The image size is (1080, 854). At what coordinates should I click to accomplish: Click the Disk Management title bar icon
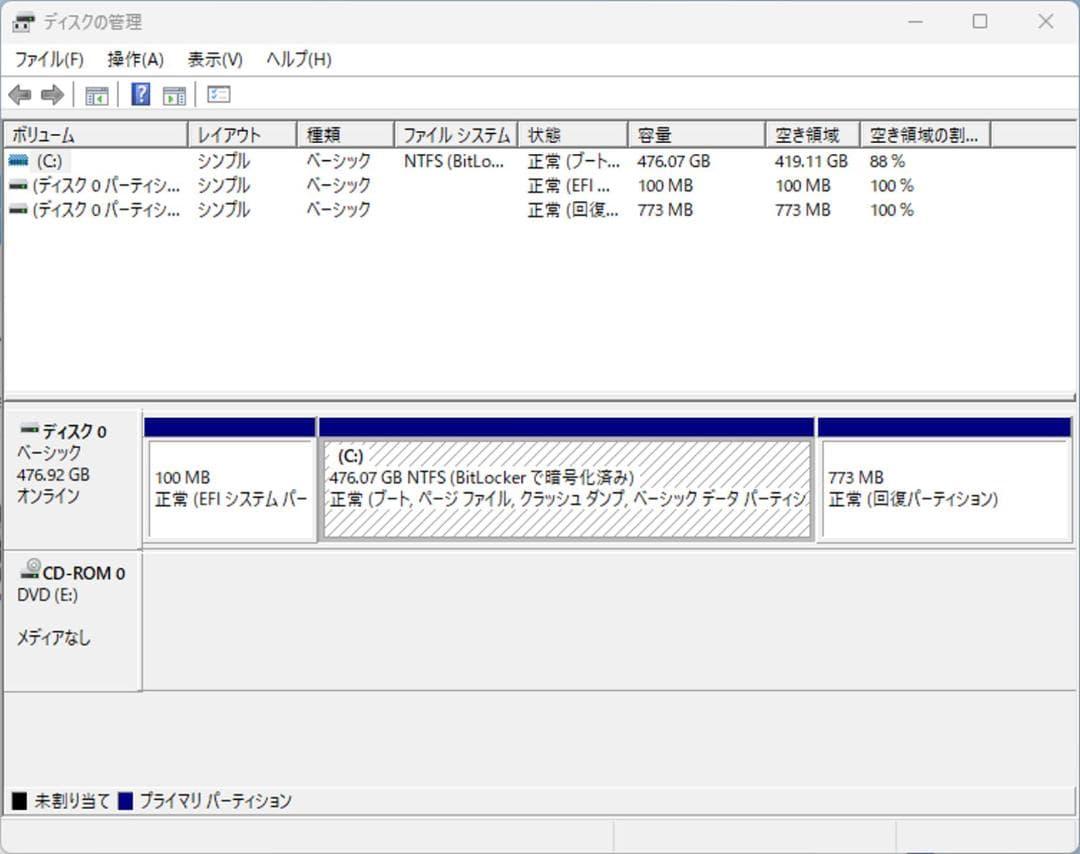[22, 21]
